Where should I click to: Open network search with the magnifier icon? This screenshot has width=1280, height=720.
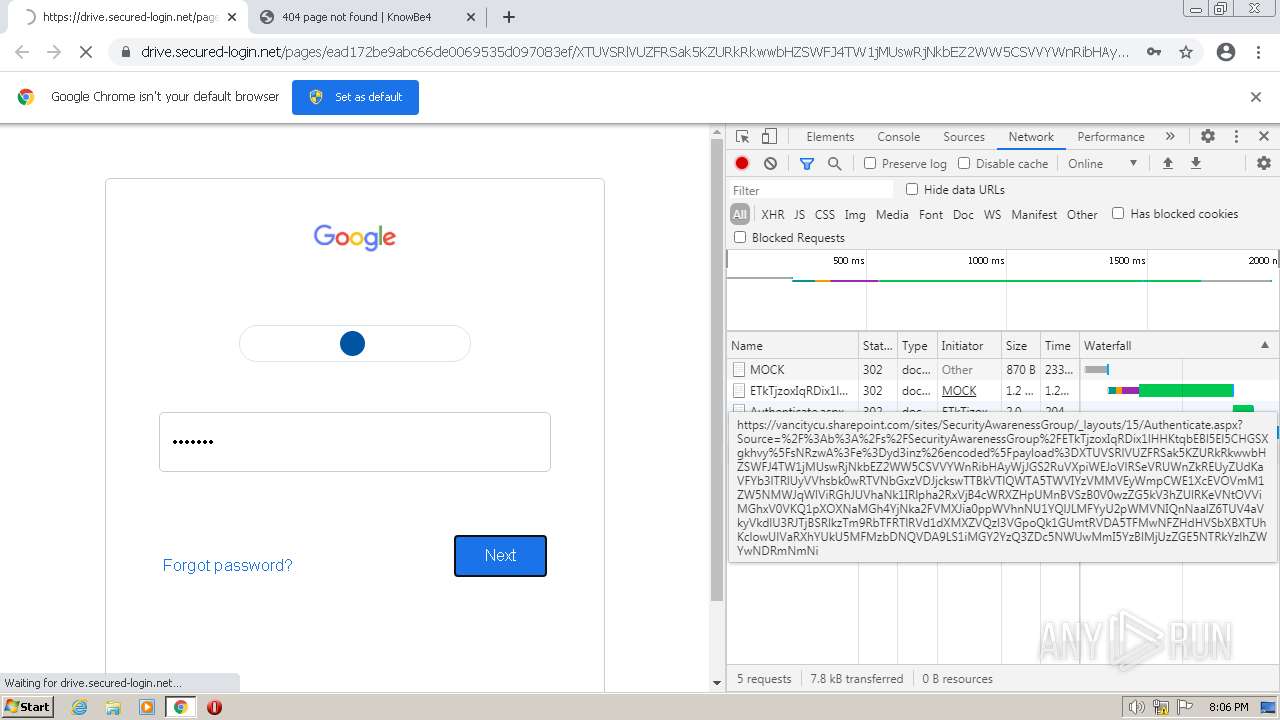tap(835, 163)
